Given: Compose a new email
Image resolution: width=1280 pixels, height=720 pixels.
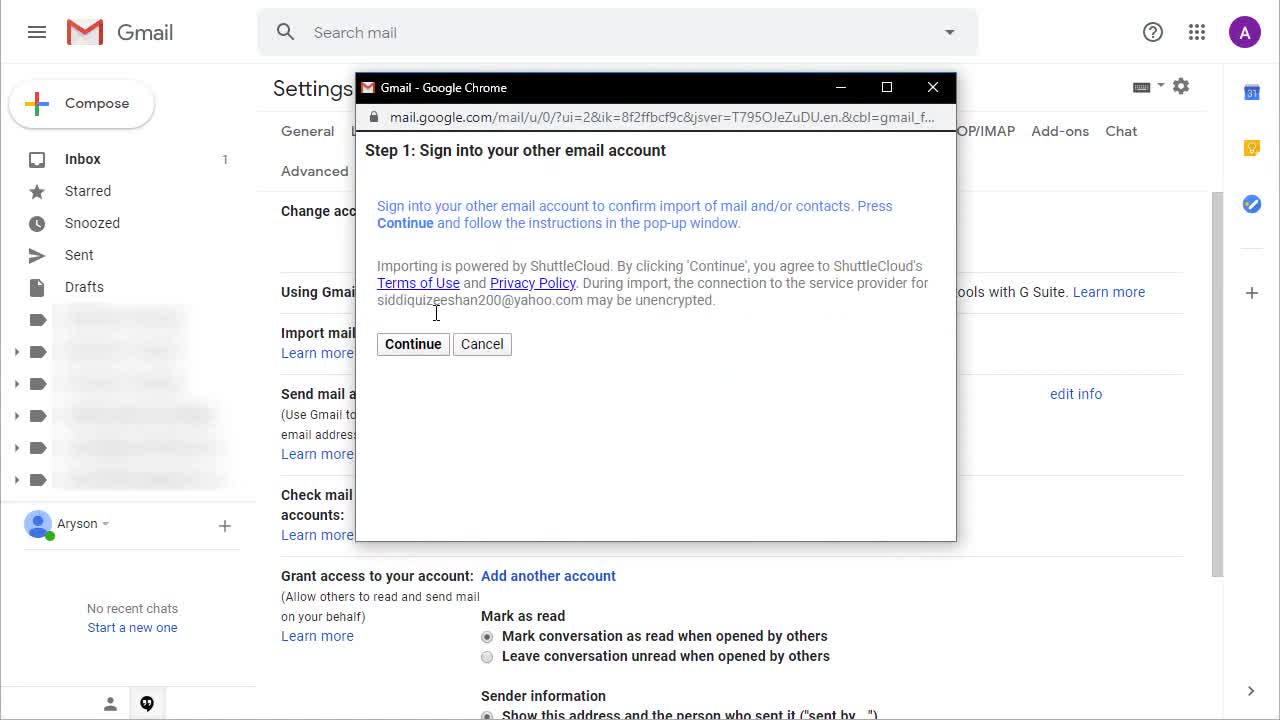Looking at the screenshot, I should pos(82,104).
